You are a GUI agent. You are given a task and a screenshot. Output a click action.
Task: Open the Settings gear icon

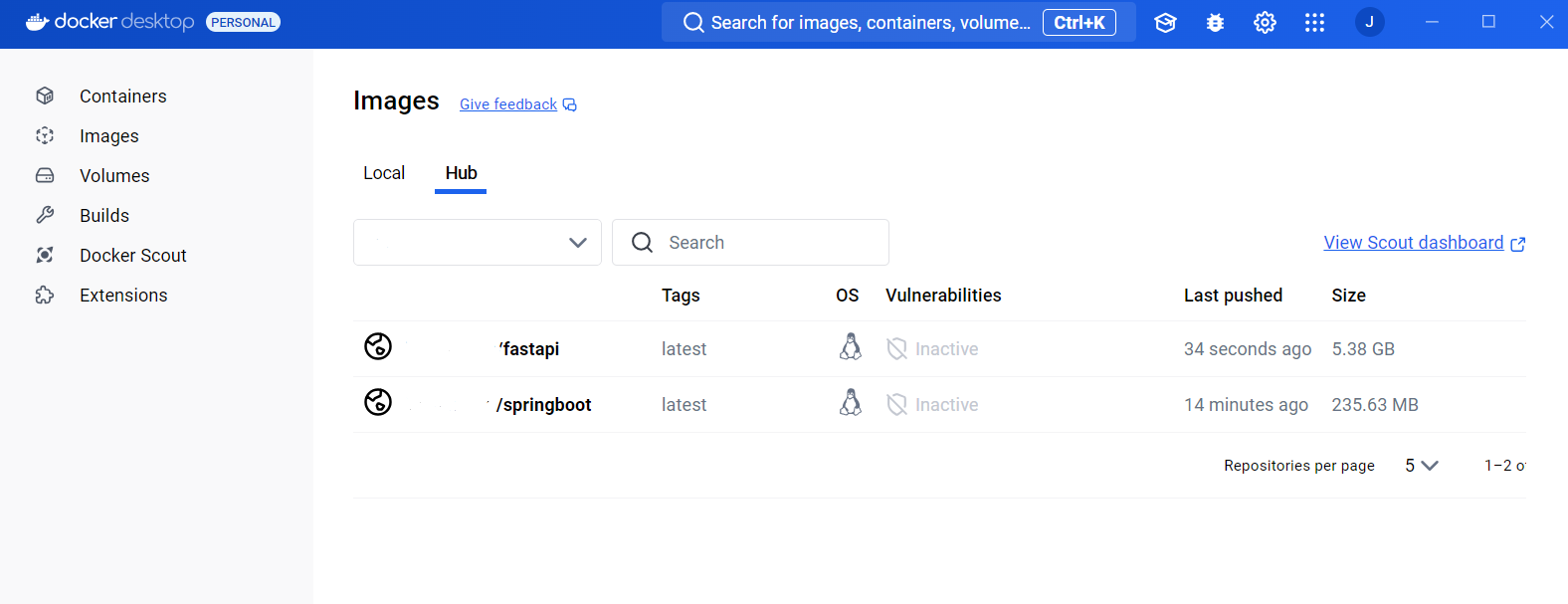click(1265, 22)
